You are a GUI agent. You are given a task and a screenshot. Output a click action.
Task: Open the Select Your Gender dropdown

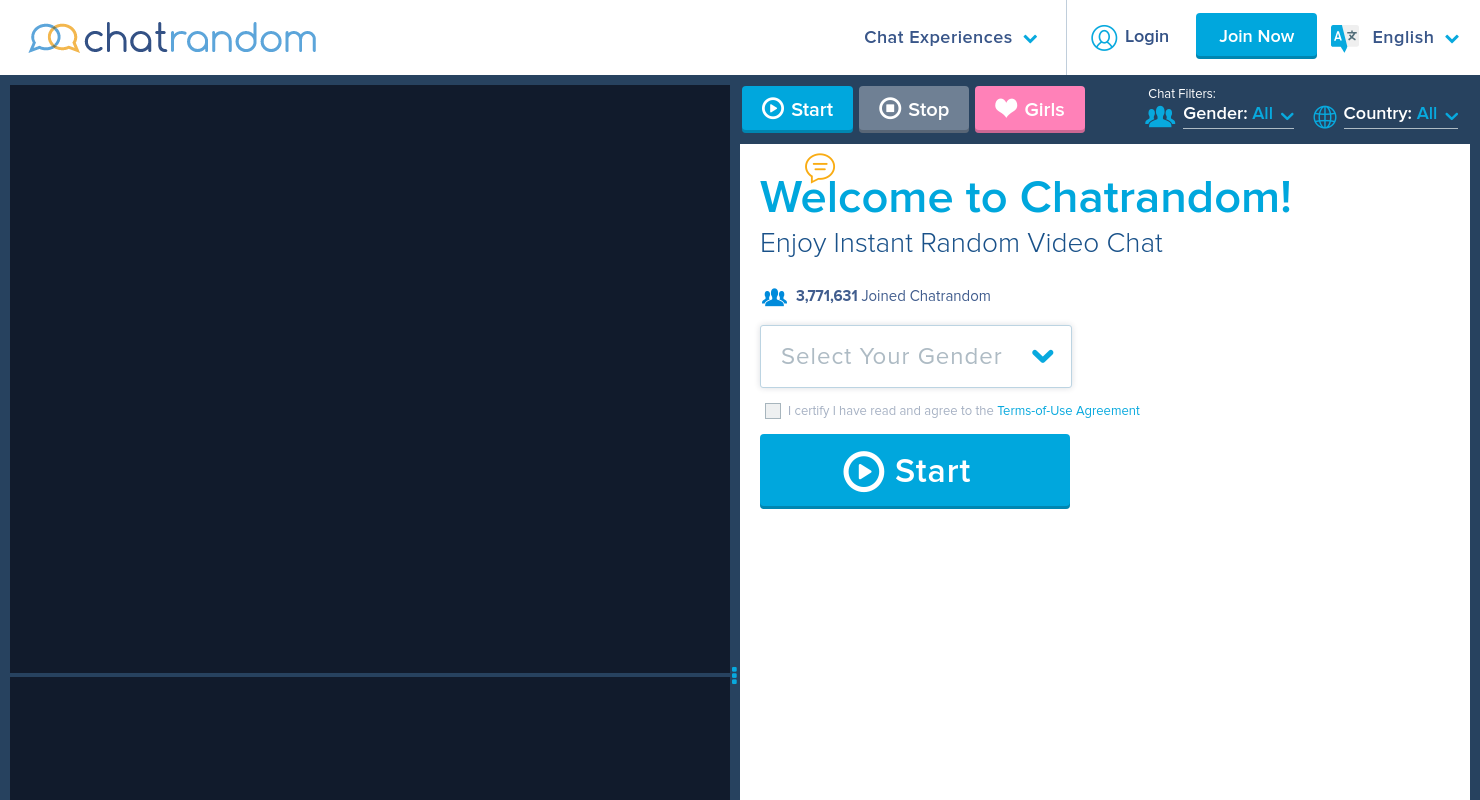916,356
